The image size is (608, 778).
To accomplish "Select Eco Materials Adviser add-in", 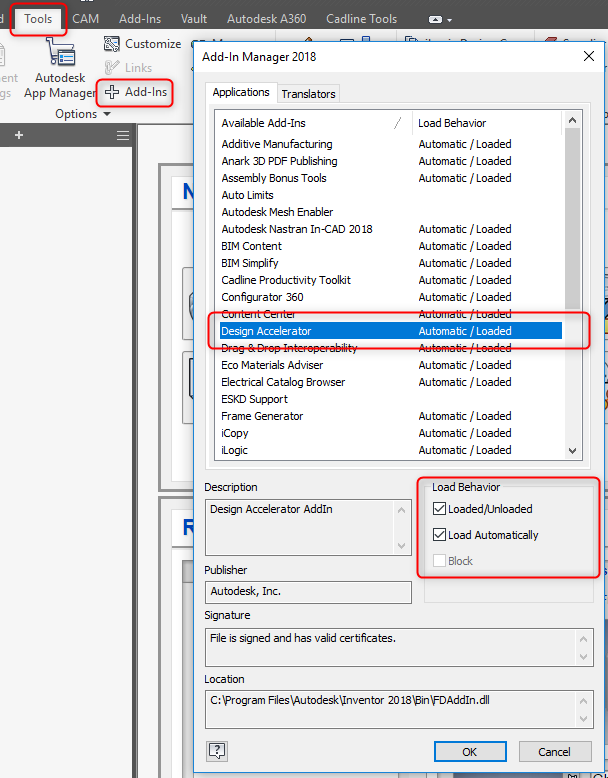I will point(390,365).
